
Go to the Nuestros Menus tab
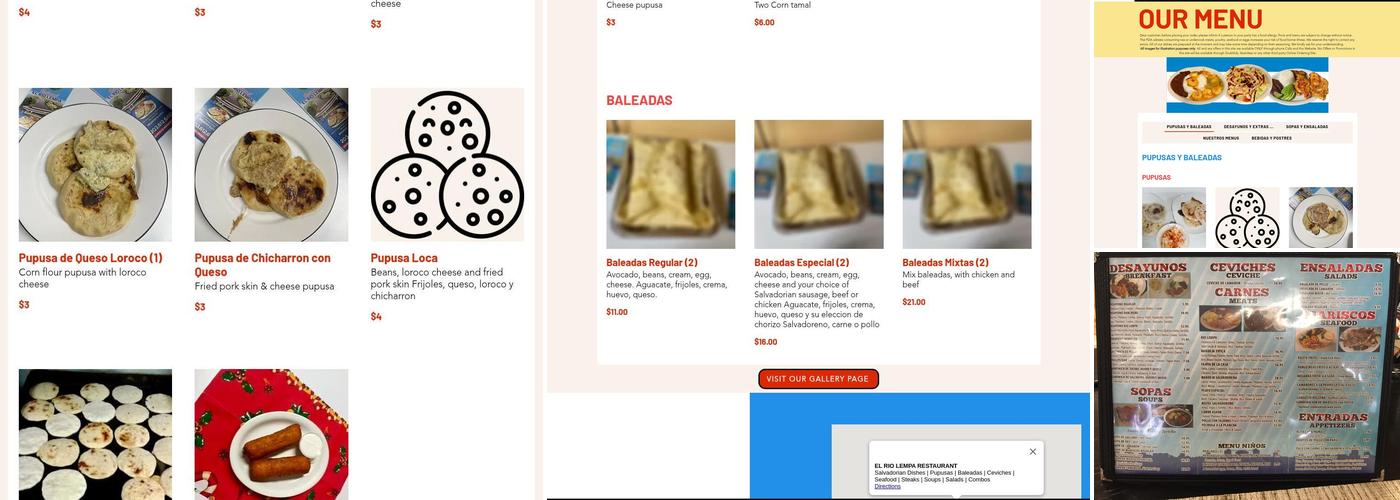click(x=1221, y=138)
